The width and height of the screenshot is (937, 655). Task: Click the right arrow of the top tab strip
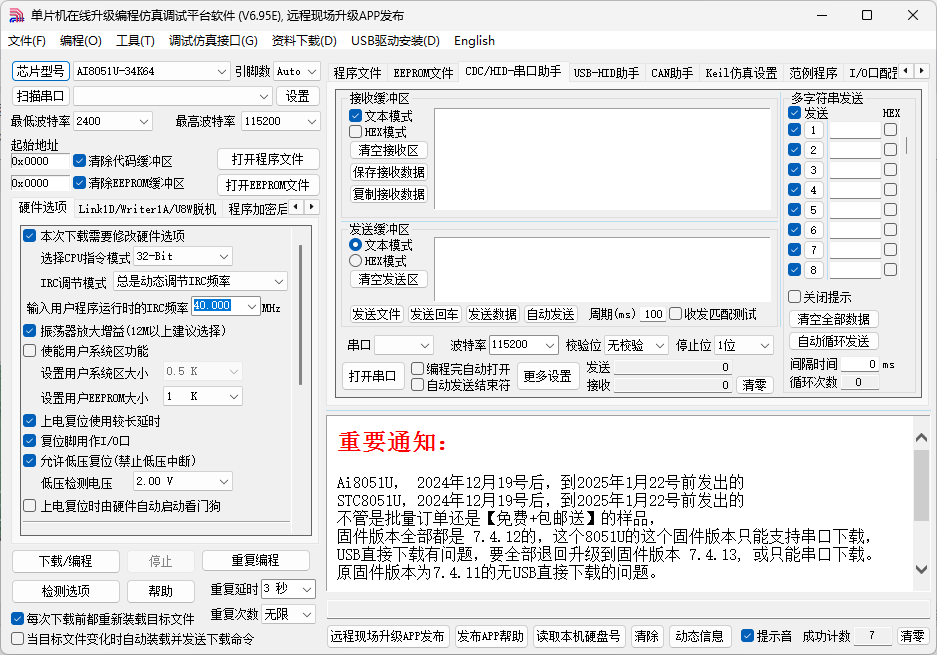pos(922,71)
